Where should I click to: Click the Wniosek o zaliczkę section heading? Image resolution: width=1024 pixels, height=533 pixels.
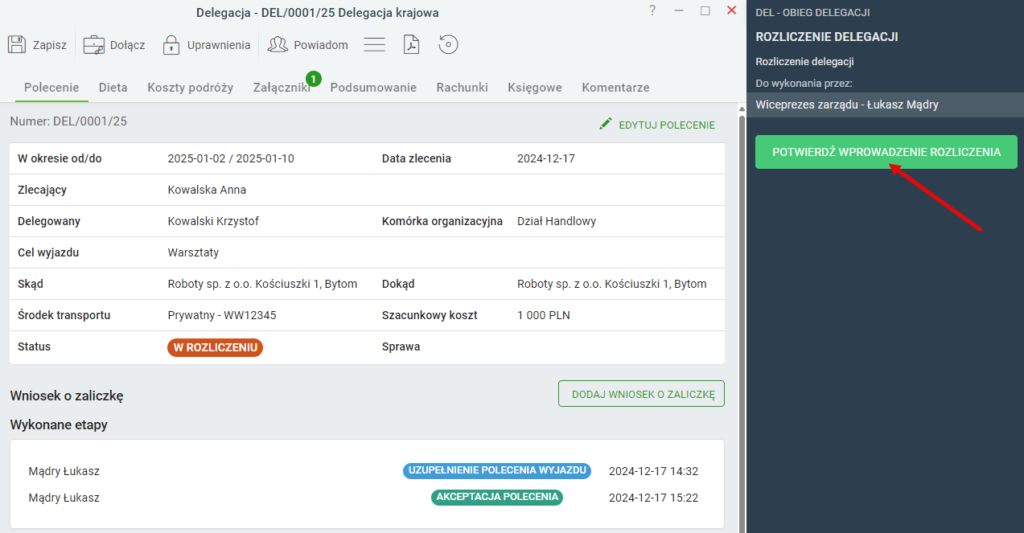tap(67, 396)
